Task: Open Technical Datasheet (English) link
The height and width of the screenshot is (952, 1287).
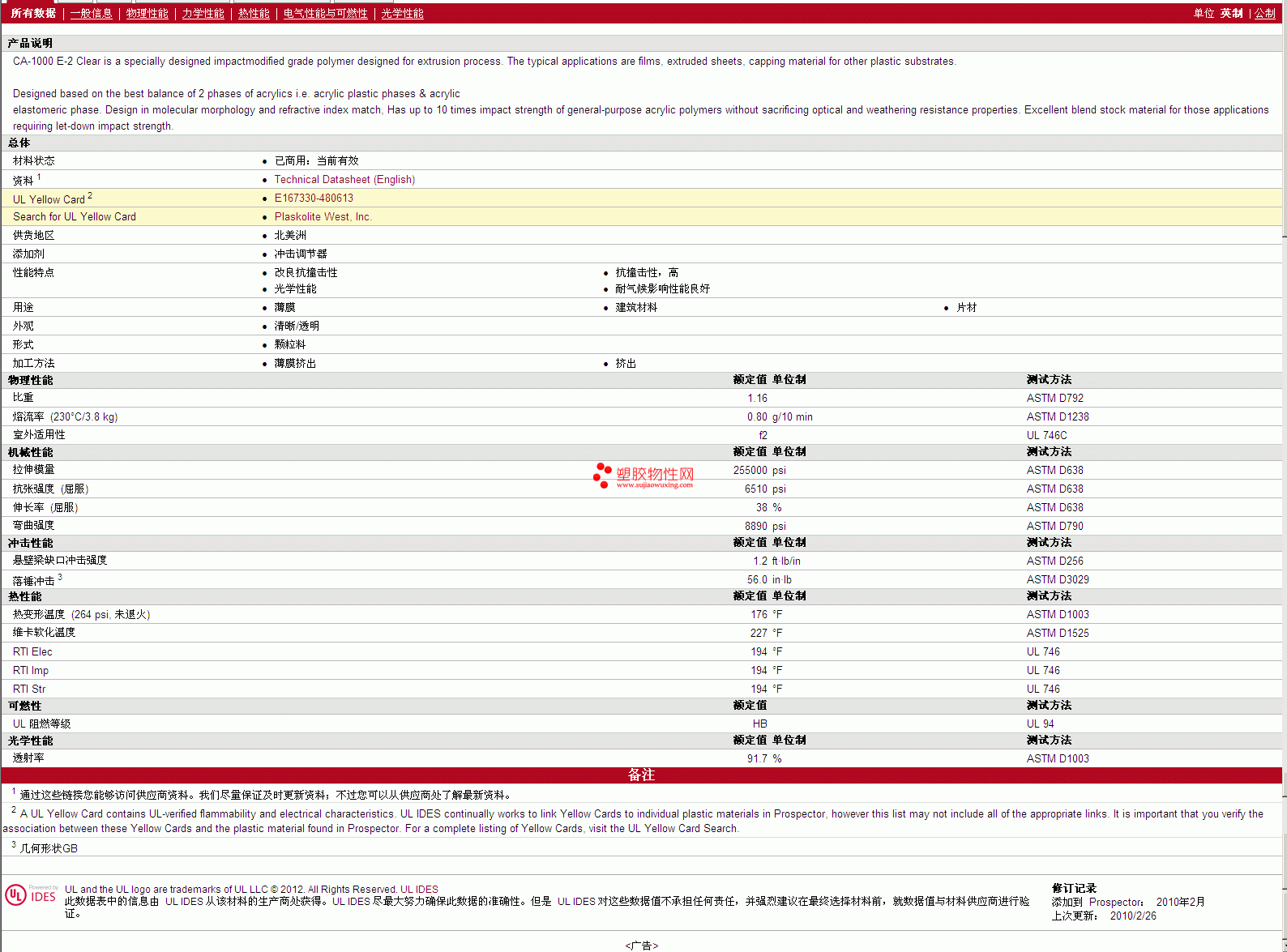Action: coord(344,180)
